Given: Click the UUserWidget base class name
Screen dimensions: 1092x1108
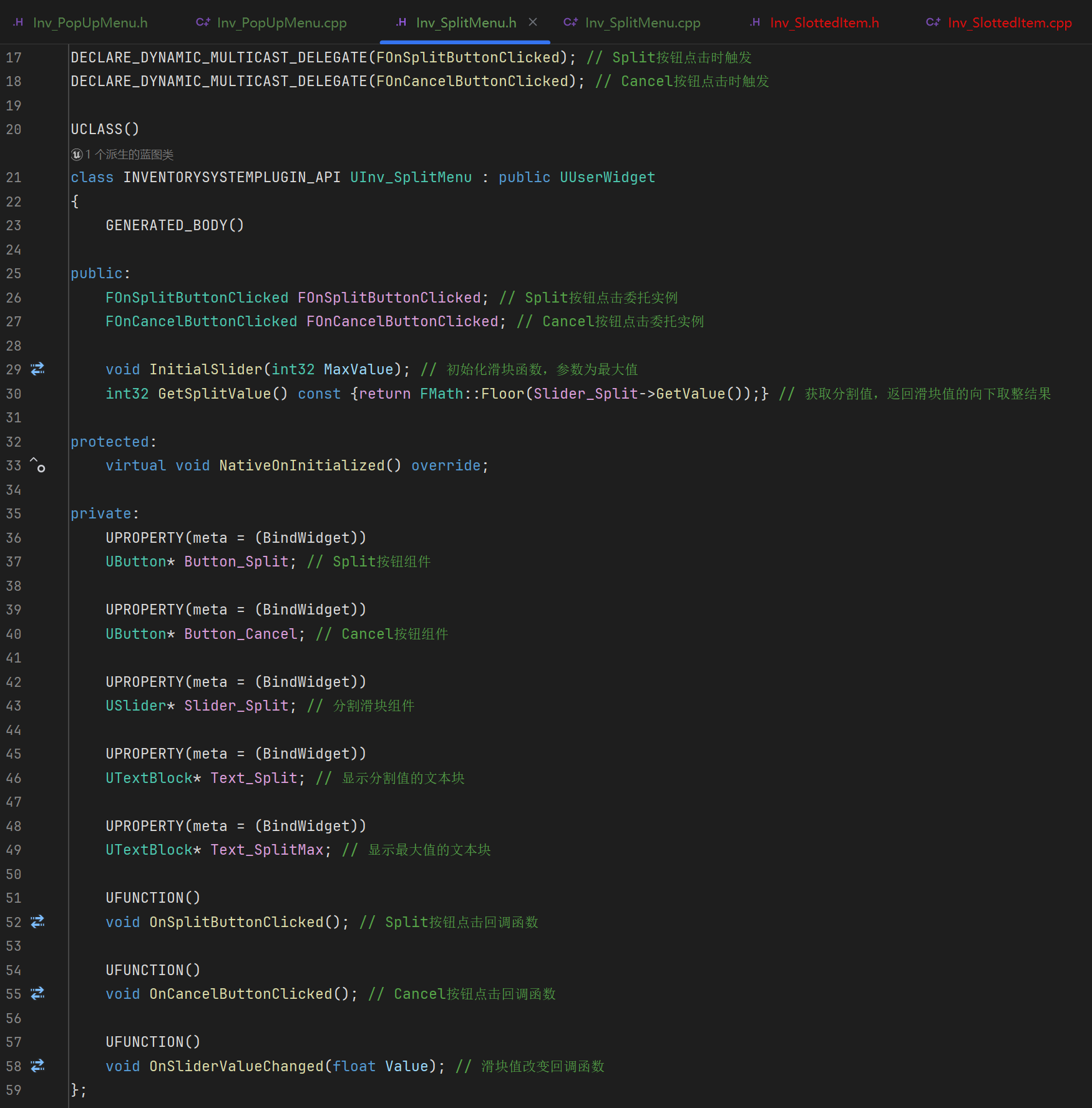Looking at the screenshot, I should pos(608,177).
